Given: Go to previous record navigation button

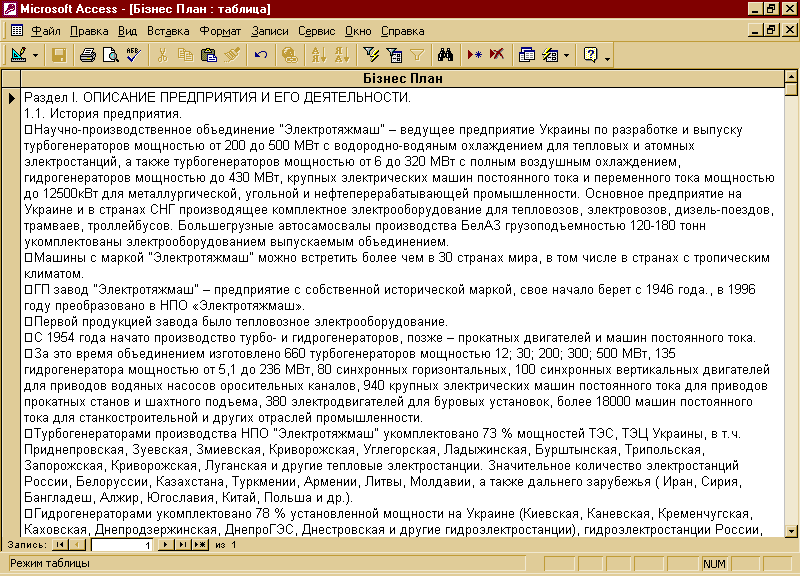Looking at the screenshot, I should (78, 545).
